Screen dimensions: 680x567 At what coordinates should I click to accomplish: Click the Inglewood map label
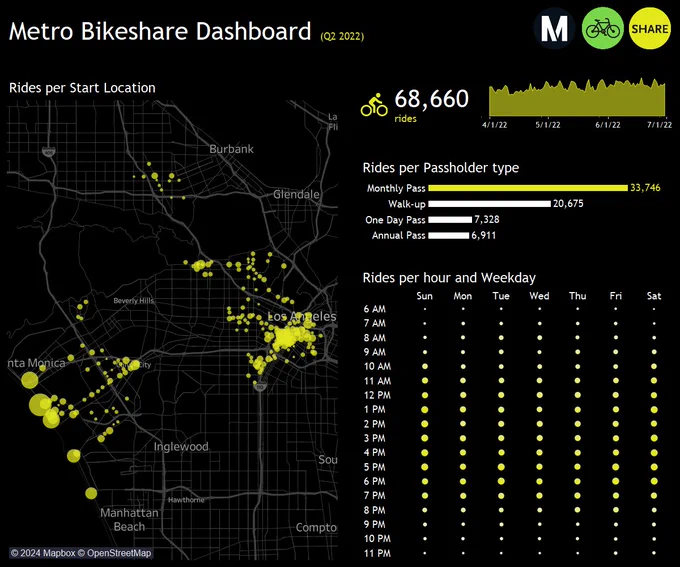[x=181, y=447]
